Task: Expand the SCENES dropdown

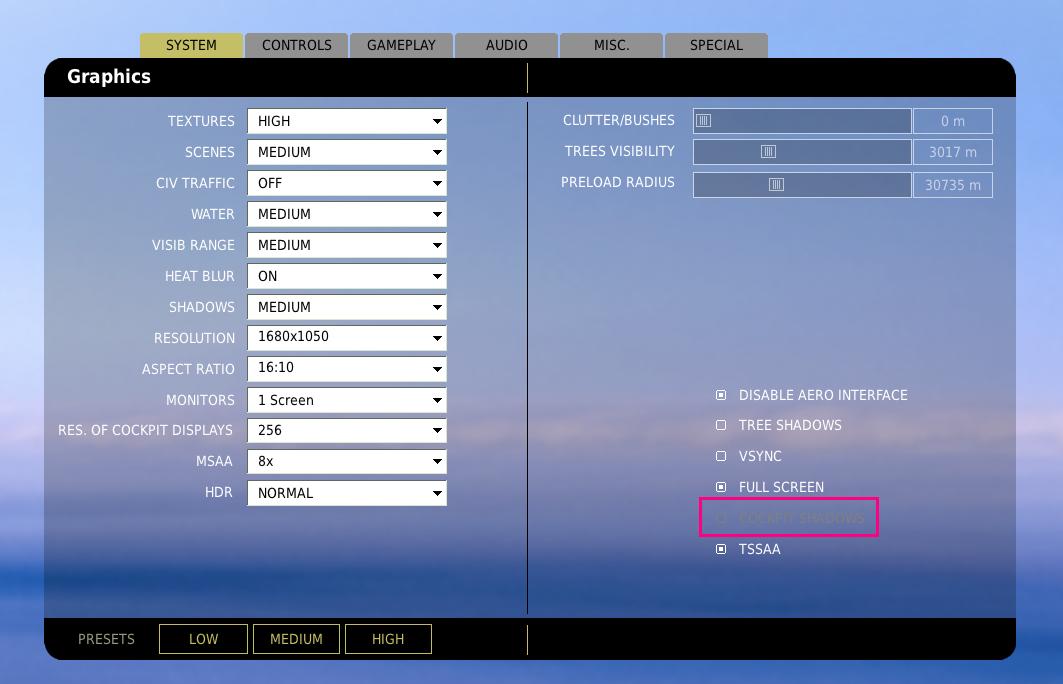Action: (347, 153)
